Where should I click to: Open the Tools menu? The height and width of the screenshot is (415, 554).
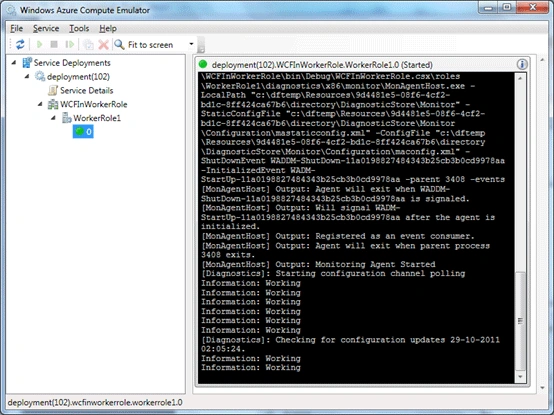(79, 29)
